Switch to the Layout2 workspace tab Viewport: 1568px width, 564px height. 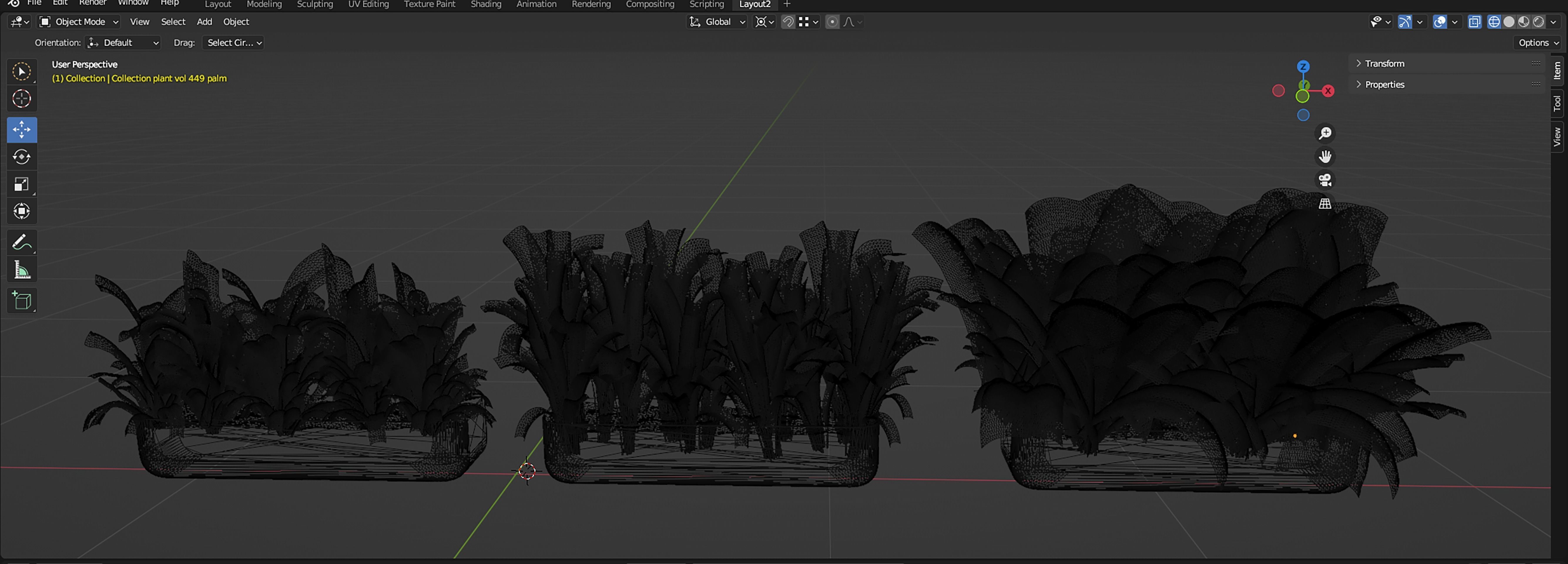click(x=755, y=4)
